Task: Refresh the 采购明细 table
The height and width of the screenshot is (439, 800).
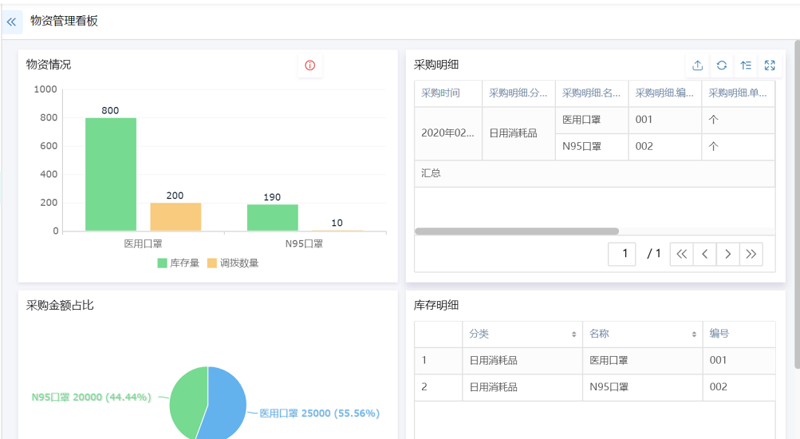Action: [x=722, y=65]
